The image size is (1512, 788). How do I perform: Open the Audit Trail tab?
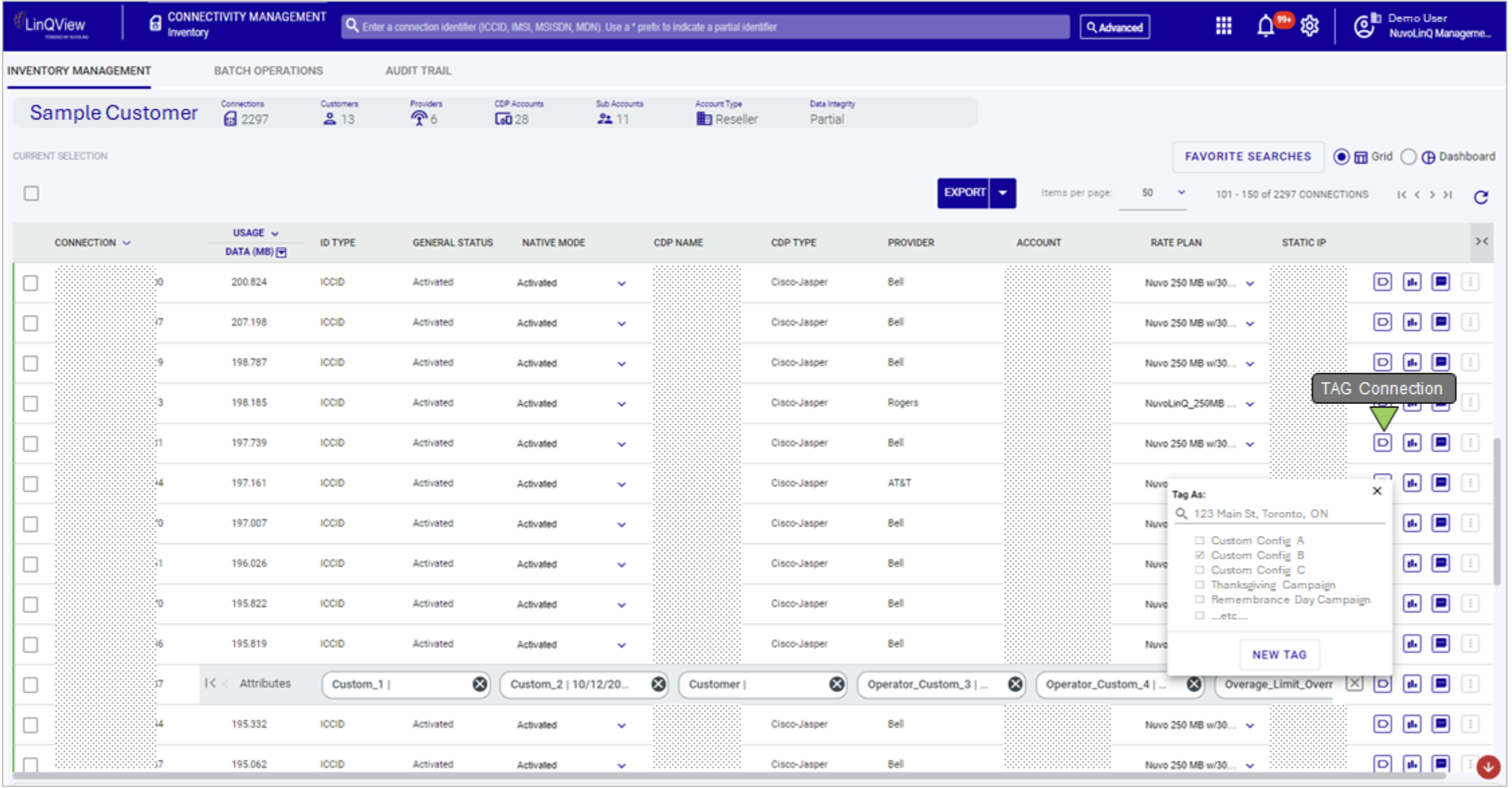pos(418,70)
